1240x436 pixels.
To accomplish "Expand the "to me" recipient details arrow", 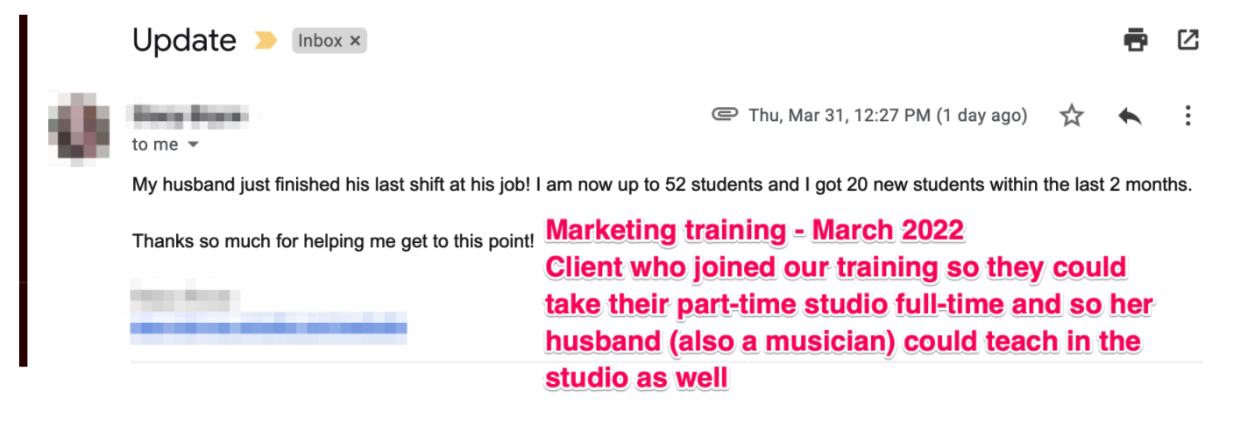I will 194,145.
